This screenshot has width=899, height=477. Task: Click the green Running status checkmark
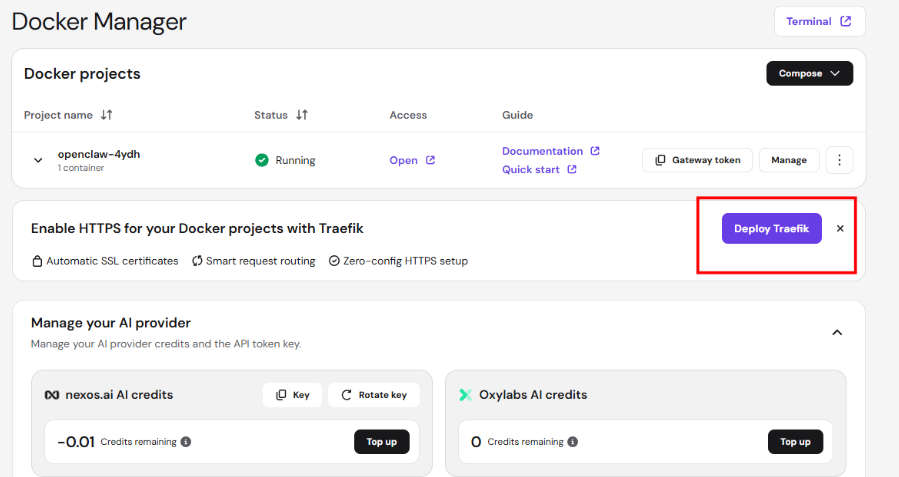(x=262, y=160)
